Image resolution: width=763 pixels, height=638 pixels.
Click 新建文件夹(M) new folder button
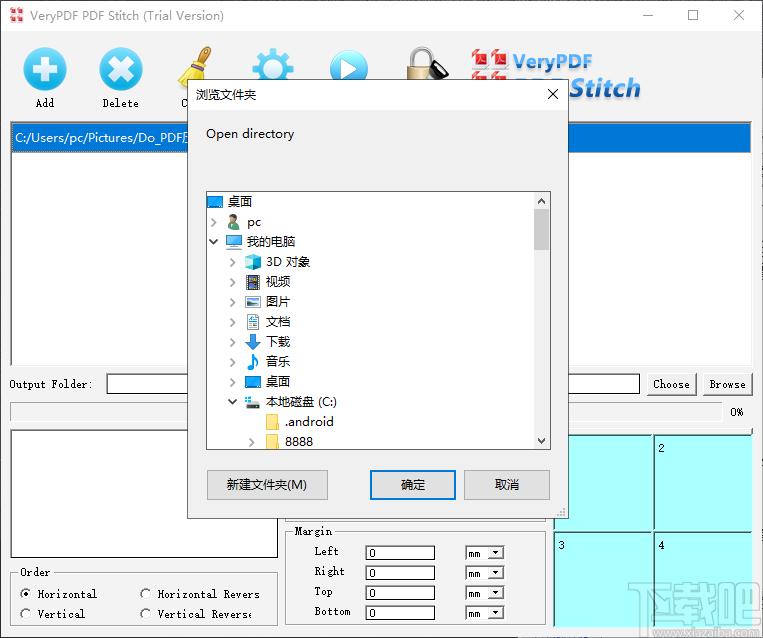(x=267, y=485)
